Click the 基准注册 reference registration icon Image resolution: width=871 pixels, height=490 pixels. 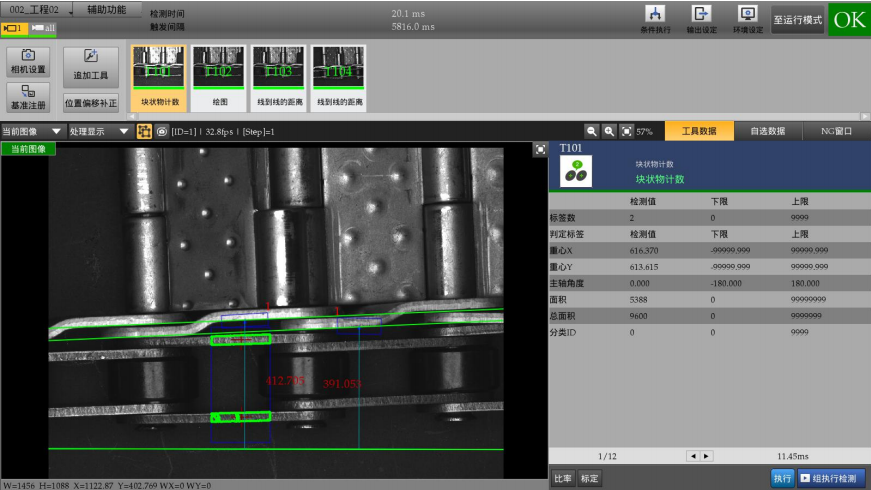pos(28,97)
